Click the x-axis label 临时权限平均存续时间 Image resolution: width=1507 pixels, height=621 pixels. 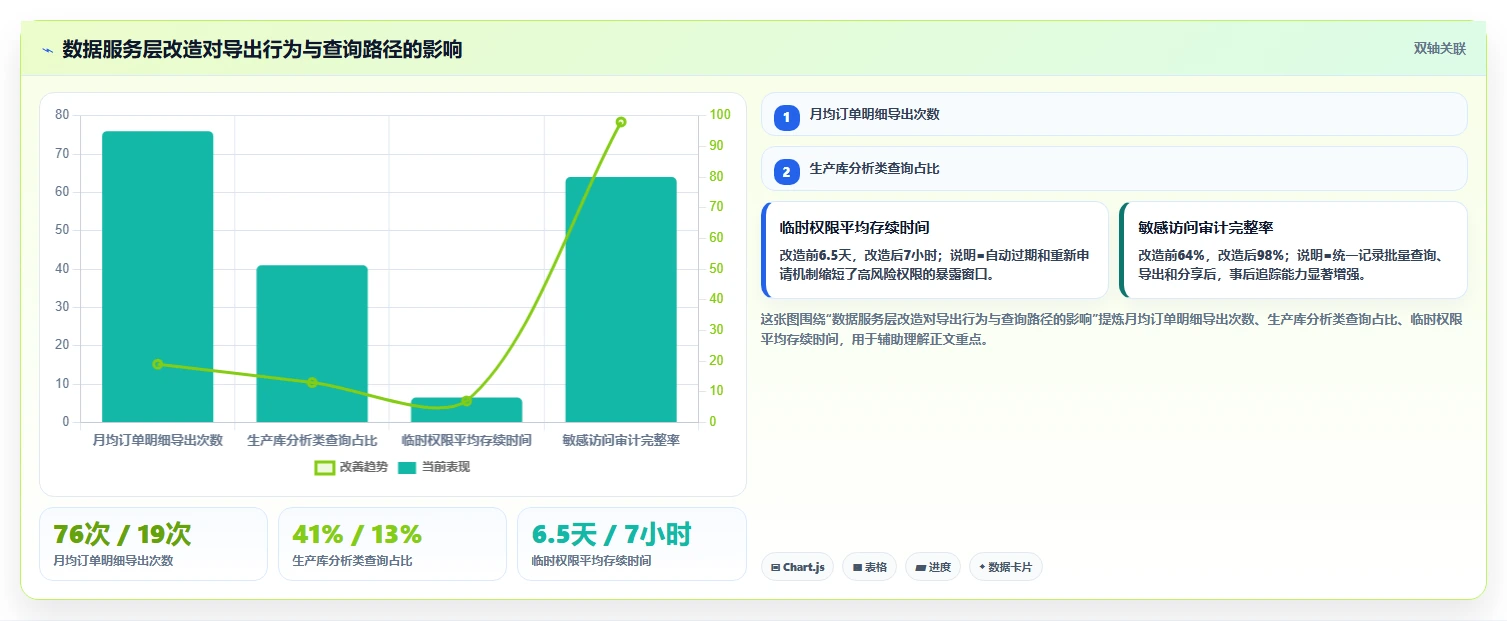click(x=466, y=440)
